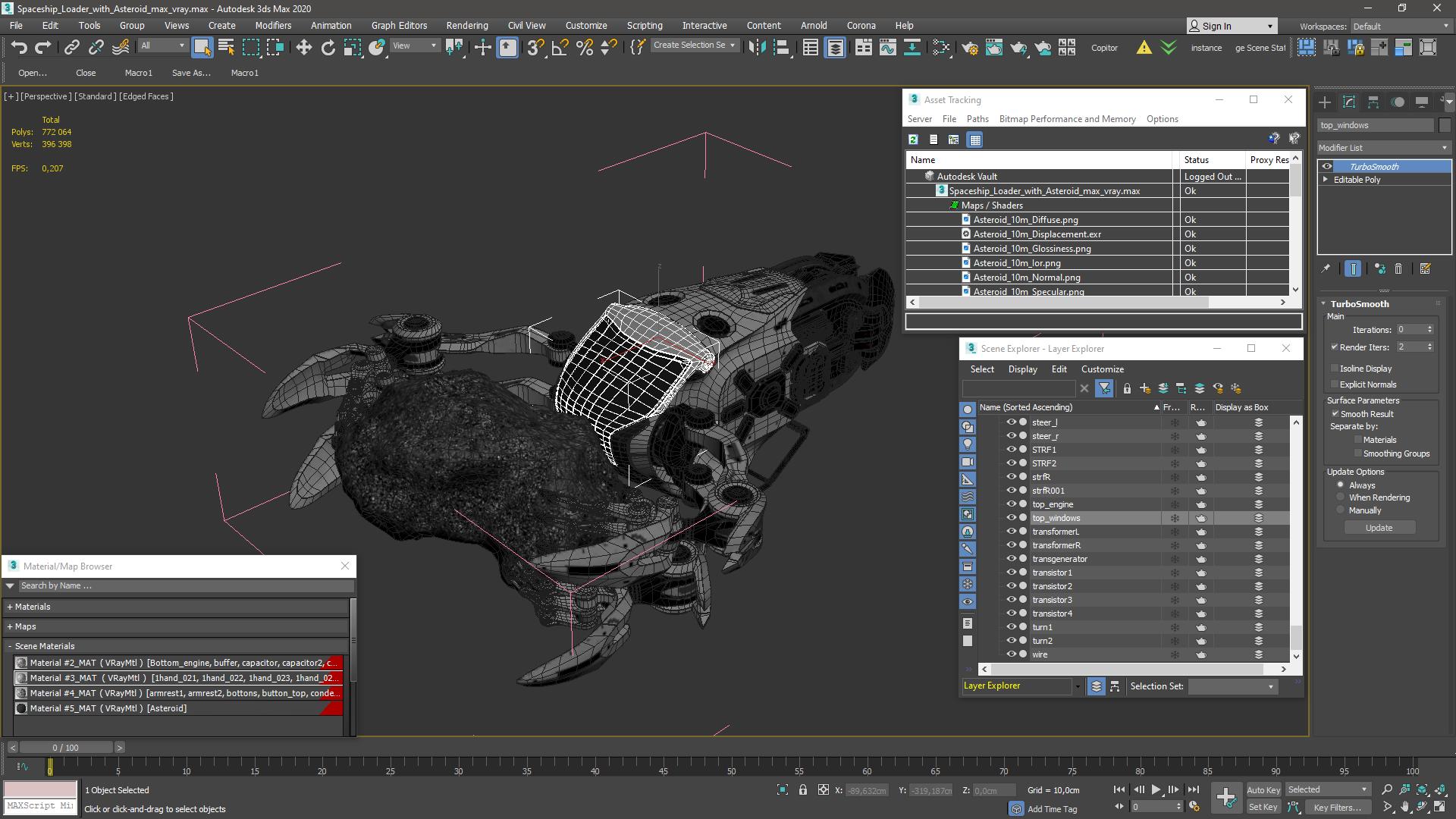The height and width of the screenshot is (819, 1456).
Task: Activate the Select and Move tool
Action: click(304, 47)
